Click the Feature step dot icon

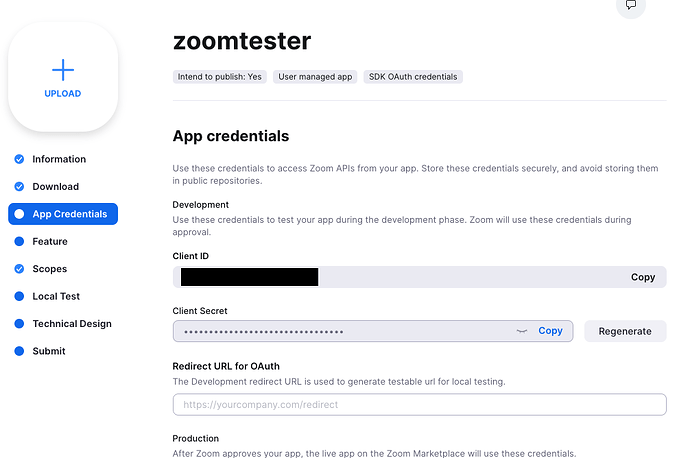click(18, 241)
